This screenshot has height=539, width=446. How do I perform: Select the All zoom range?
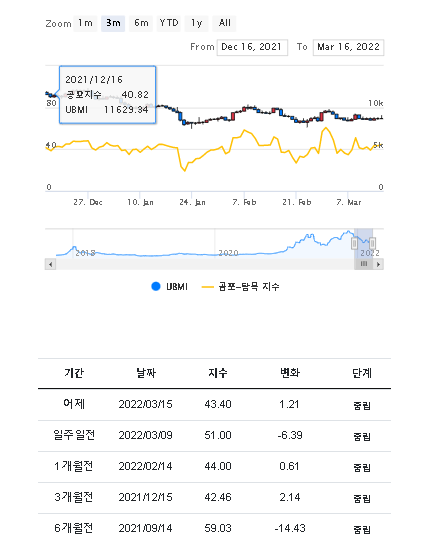(x=224, y=23)
